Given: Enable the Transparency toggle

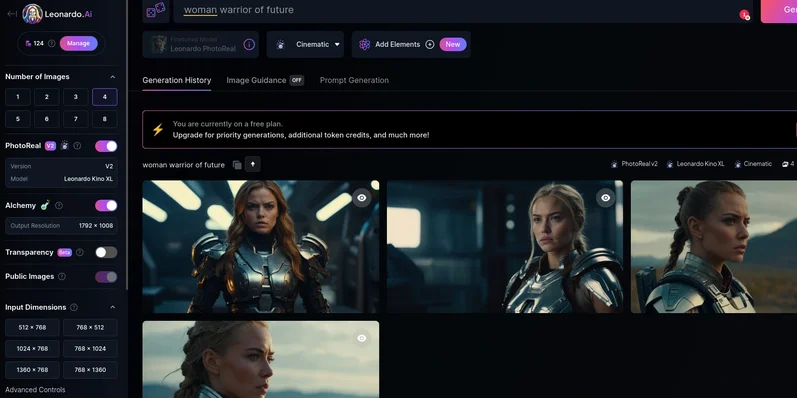Looking at the screenshot, I should pyautogui.click(x=106, y=252).
